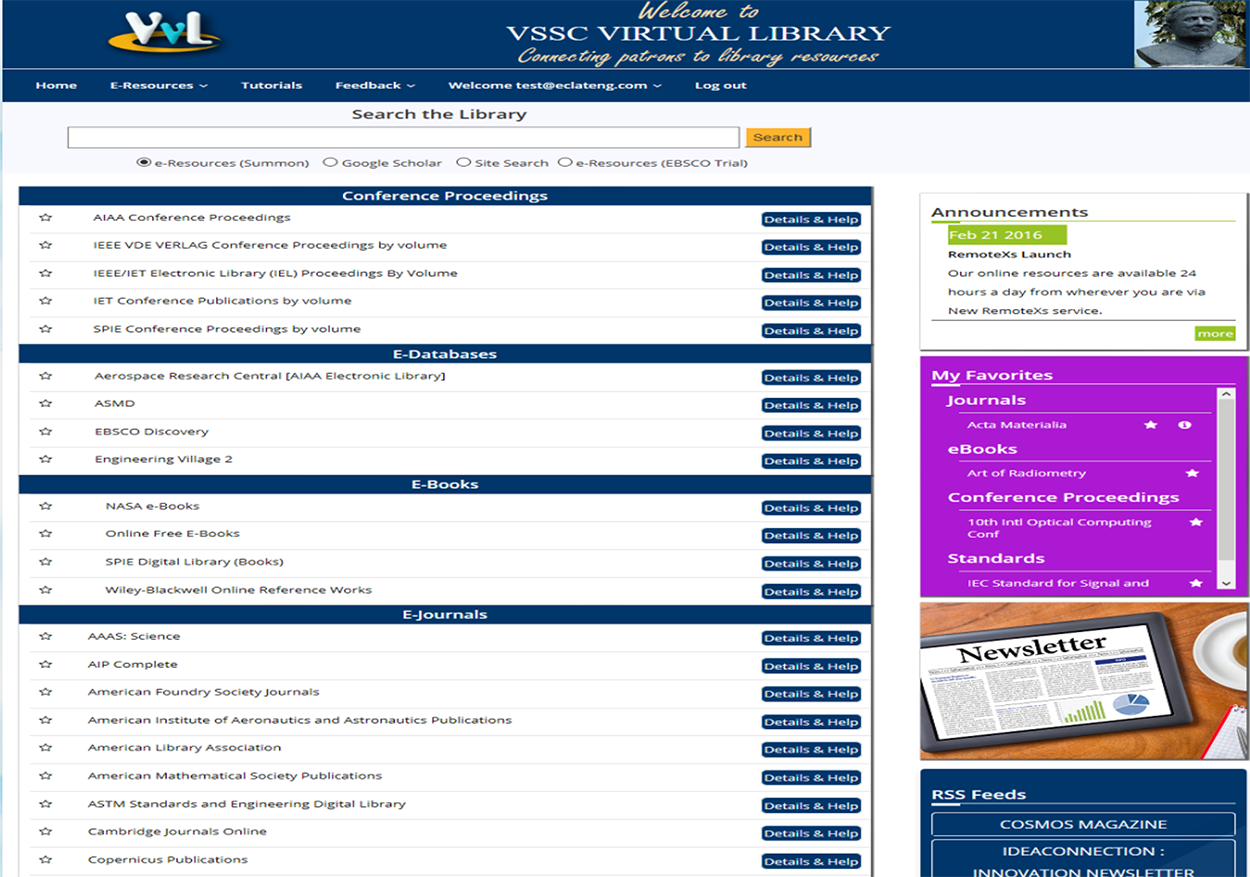Click the My Favorites panel scrollbar down arrow

(1225, 582)
